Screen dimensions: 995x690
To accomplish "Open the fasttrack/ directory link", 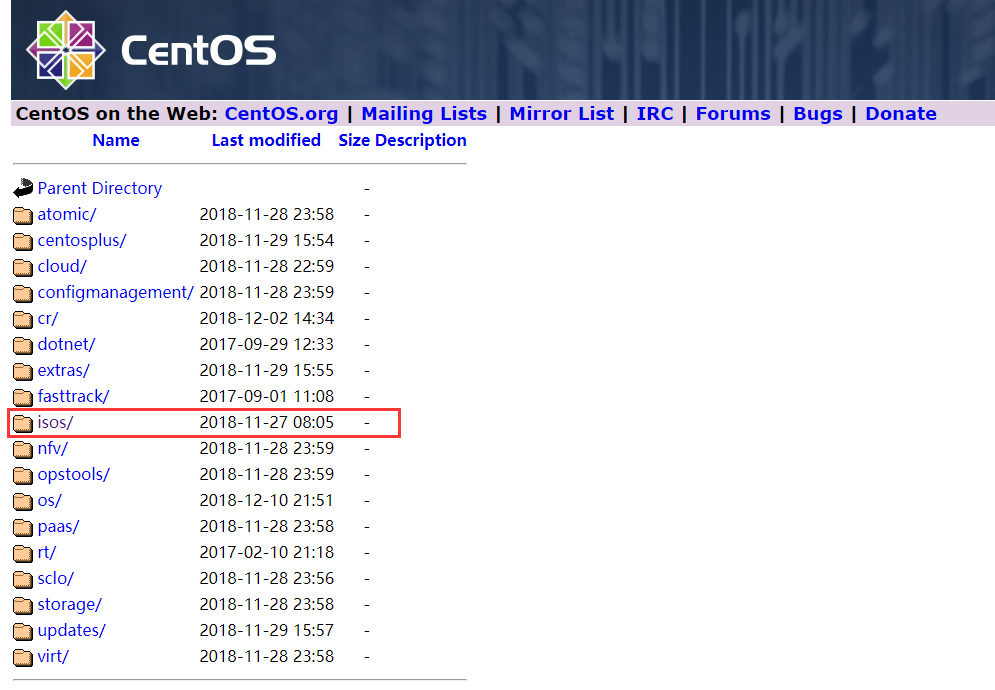I will (x=73, y=397).
